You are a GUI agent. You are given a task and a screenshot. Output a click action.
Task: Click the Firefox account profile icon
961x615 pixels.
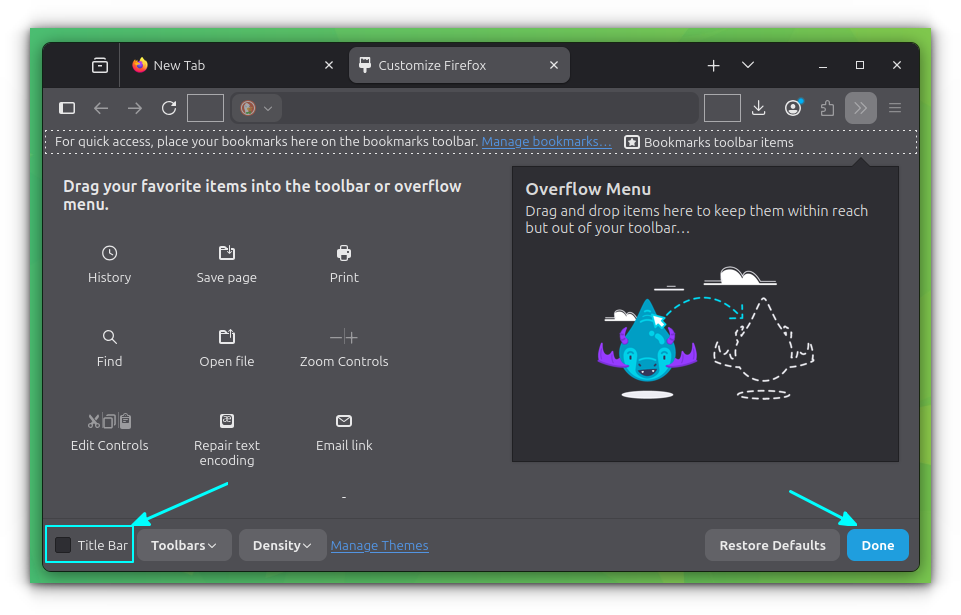tap(793, 108)
